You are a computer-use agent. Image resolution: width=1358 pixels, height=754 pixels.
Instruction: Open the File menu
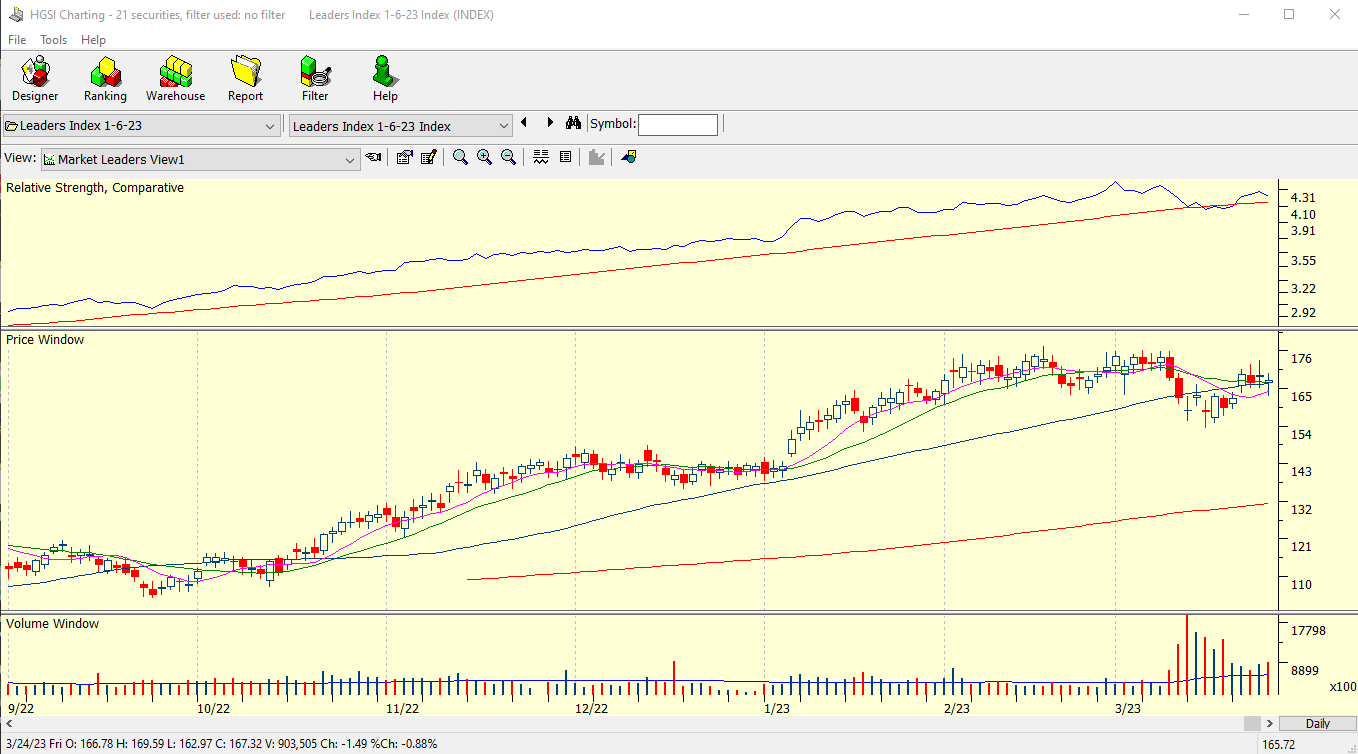(17, 40)
